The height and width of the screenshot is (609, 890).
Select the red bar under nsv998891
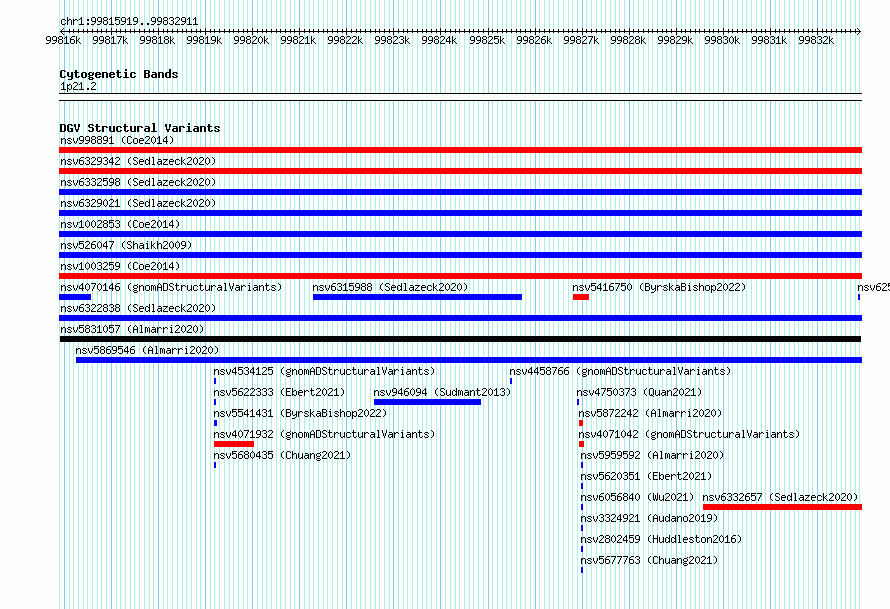click(x=460, y=150)
